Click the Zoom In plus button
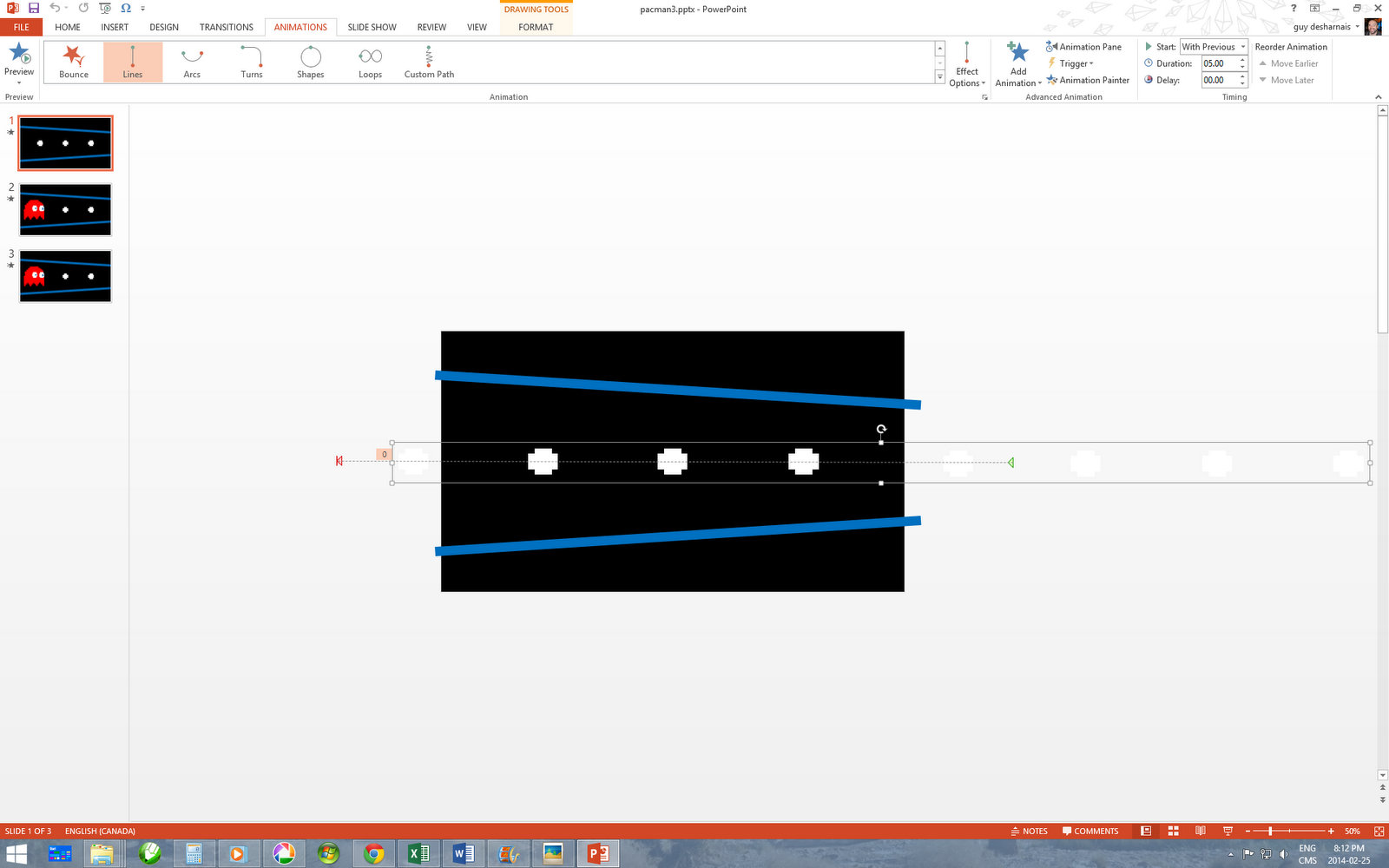The image size is (1389, 868). tap(1331, 831)
